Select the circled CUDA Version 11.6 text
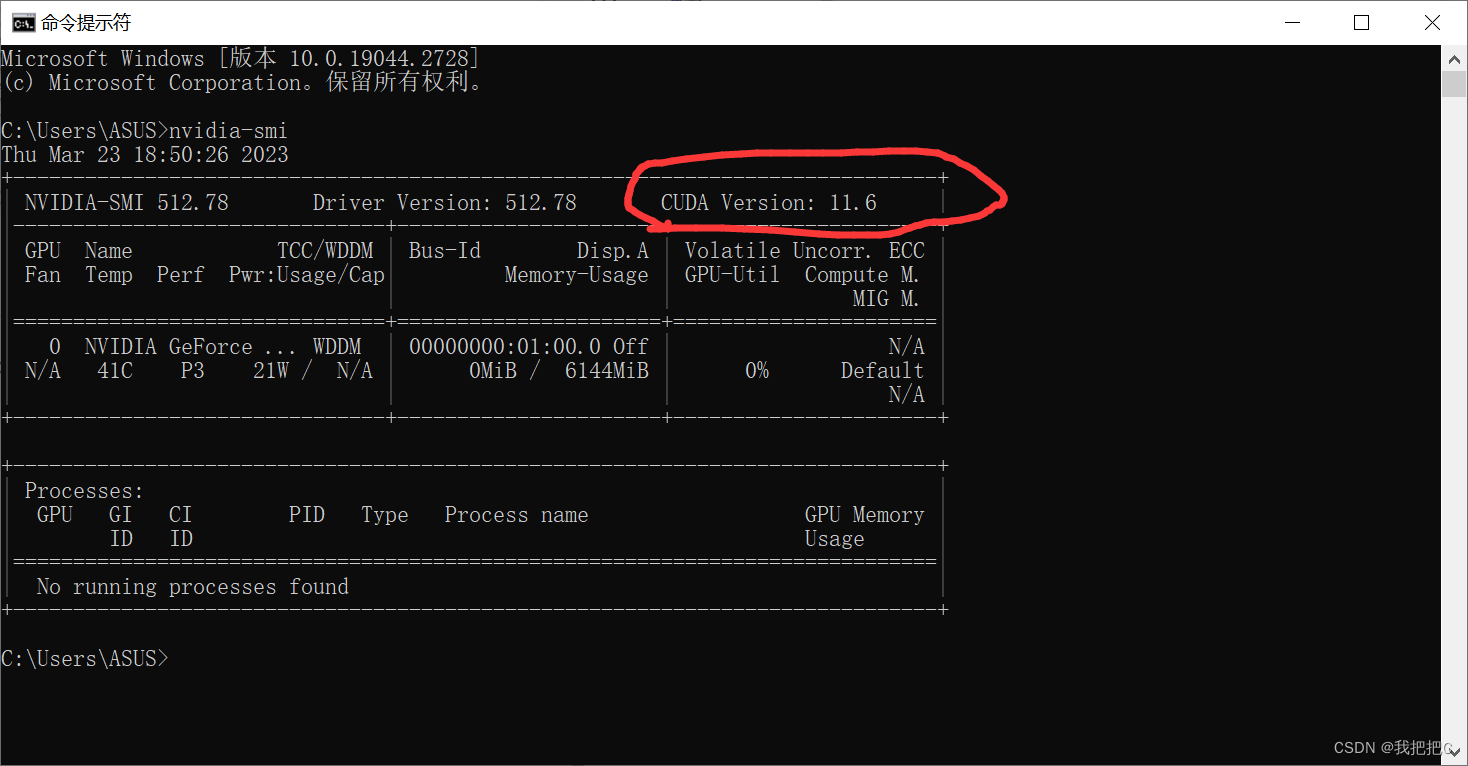Screen dimensions: 1468x766 [766, 202]
